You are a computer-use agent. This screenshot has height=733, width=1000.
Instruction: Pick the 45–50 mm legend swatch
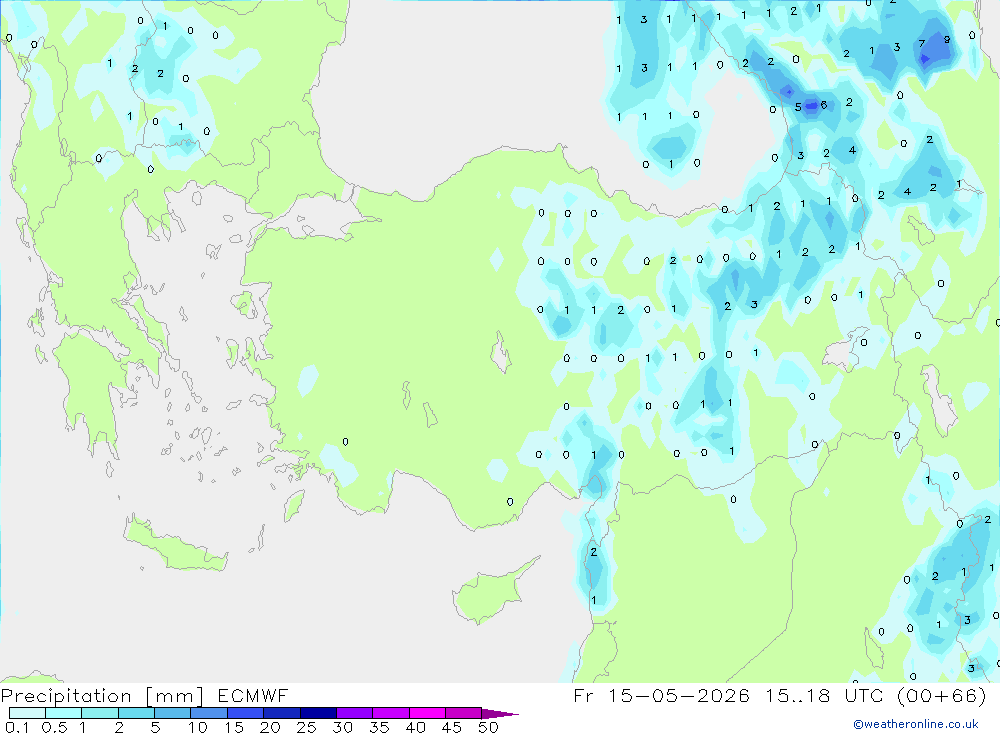(x=464, y=713)
